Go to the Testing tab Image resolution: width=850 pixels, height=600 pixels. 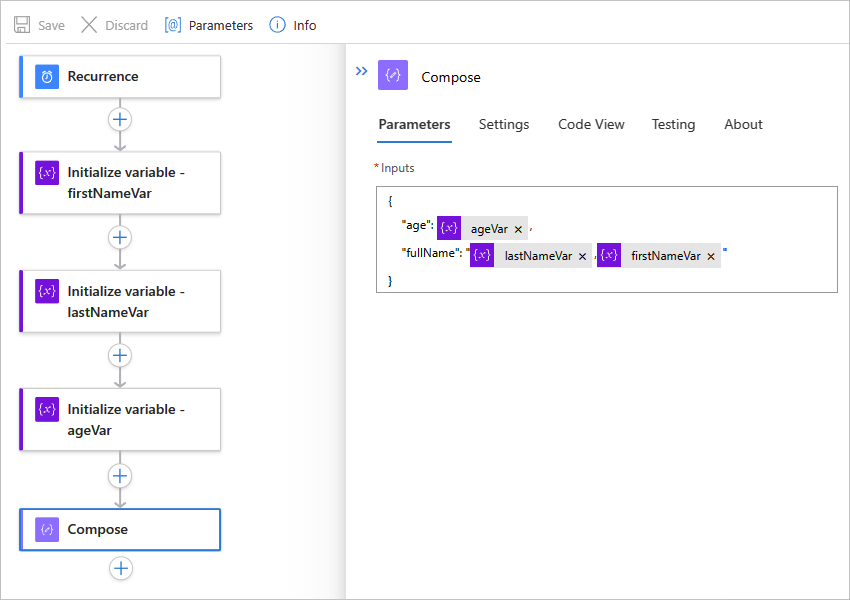pyautogui.click(x=673, y=124)
